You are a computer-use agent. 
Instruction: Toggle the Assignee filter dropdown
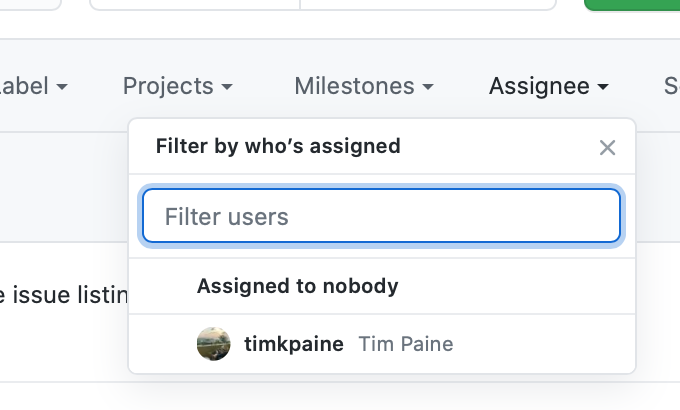(549, 86)
